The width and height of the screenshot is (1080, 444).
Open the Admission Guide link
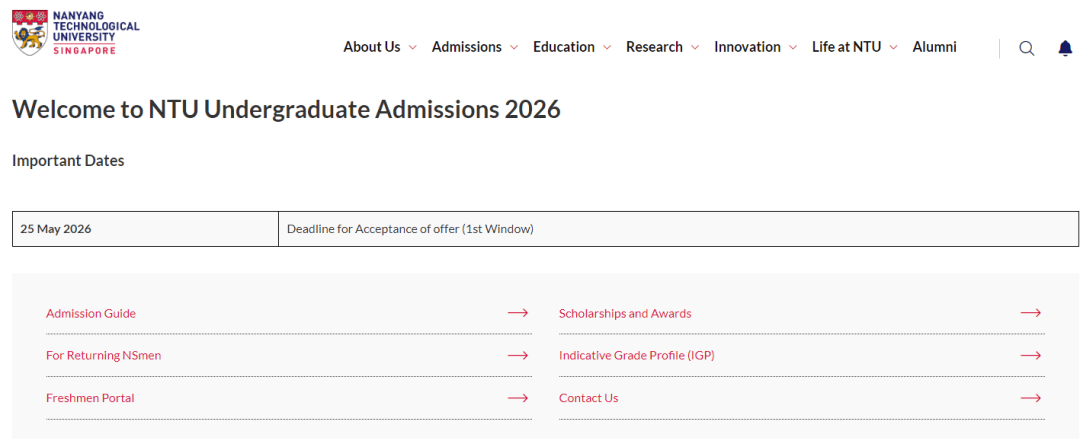[91, 313]
